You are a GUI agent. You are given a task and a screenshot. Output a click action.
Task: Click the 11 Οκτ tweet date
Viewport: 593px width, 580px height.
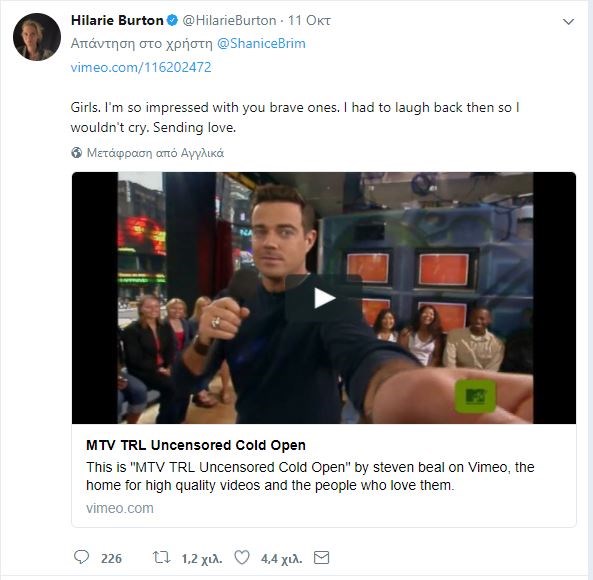click(x=309, y=20)
